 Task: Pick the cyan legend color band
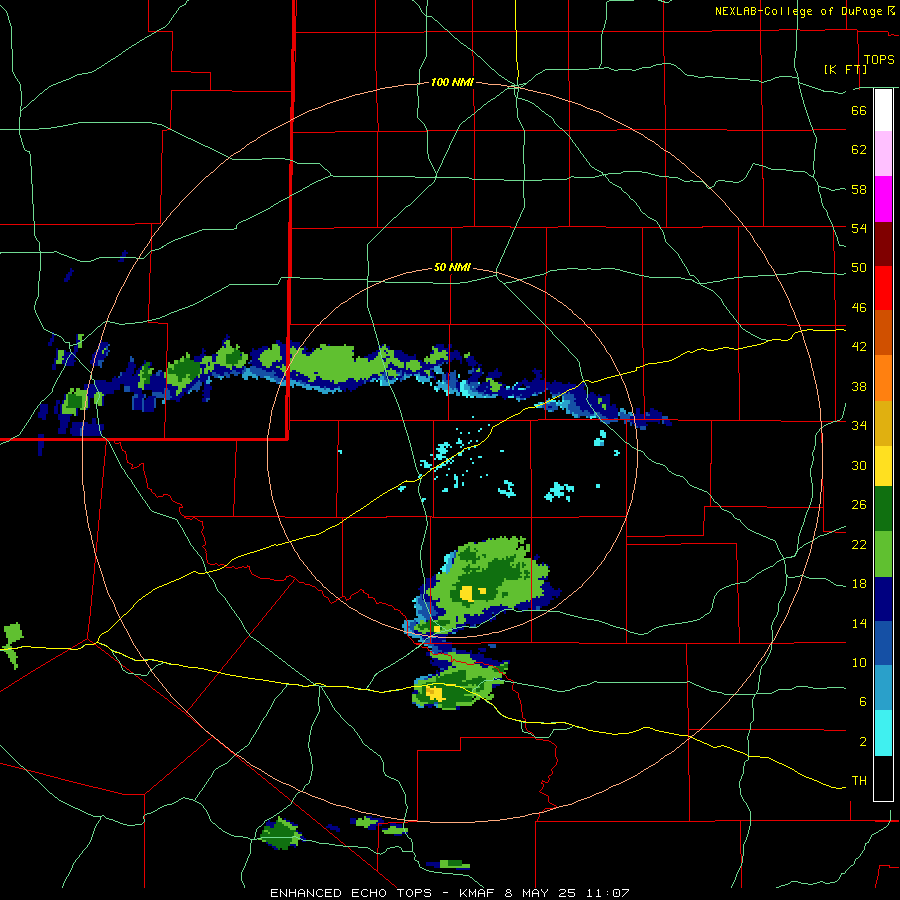point(883,733)
